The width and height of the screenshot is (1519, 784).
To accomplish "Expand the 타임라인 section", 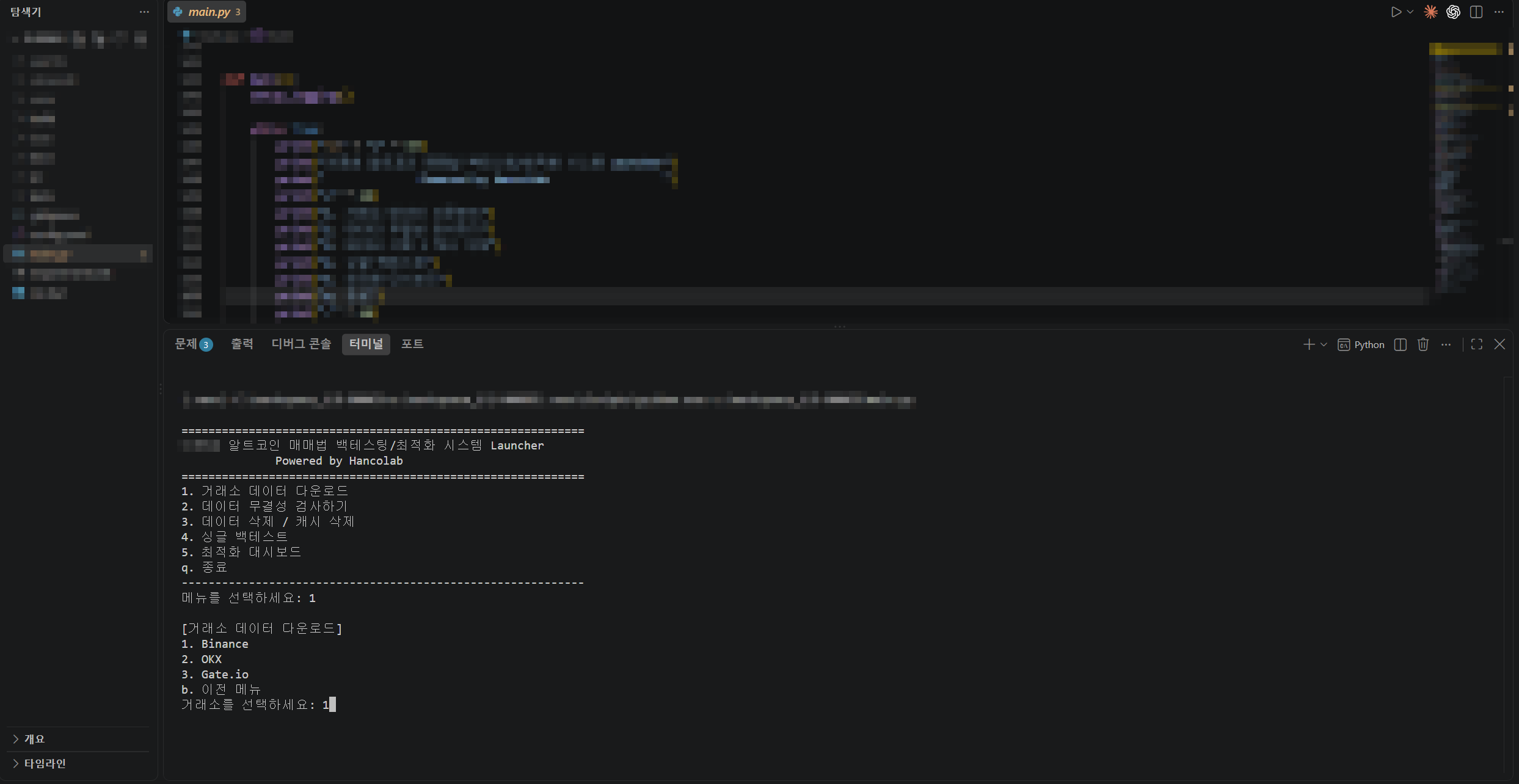I will pyautogui.click(x=78, y=763).
